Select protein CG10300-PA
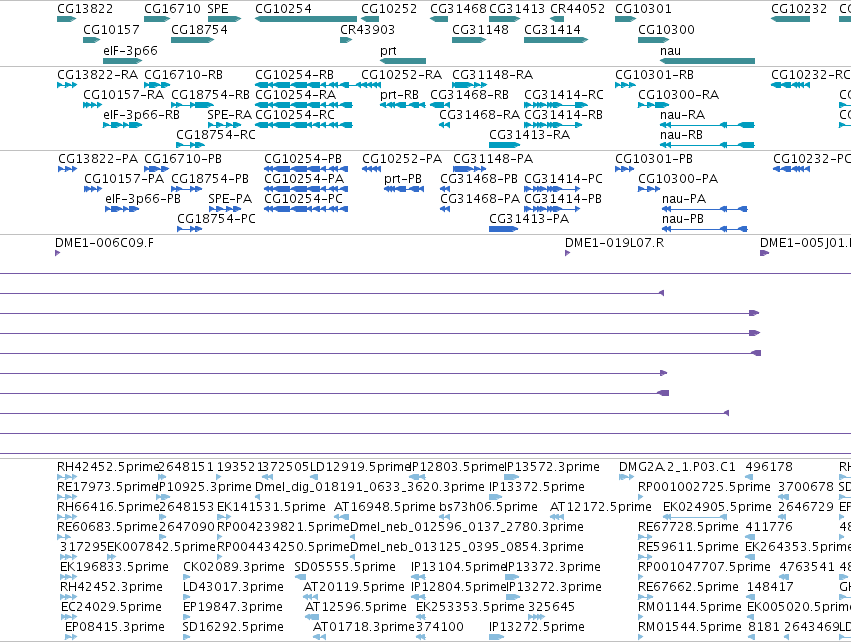Viewport: 851px width, 642px height. point(649,189)
